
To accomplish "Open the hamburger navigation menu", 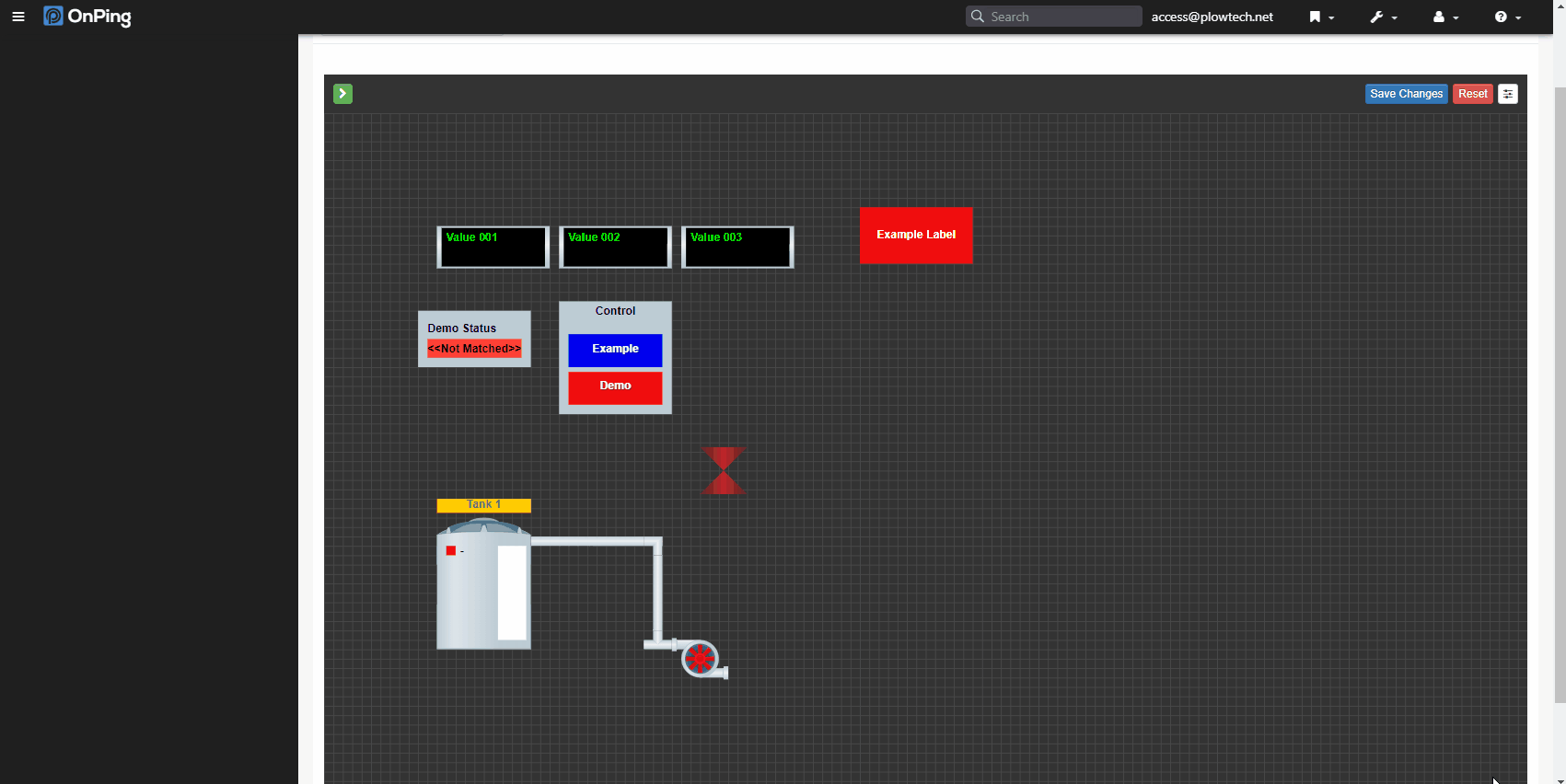I will (x=18, y=17).
